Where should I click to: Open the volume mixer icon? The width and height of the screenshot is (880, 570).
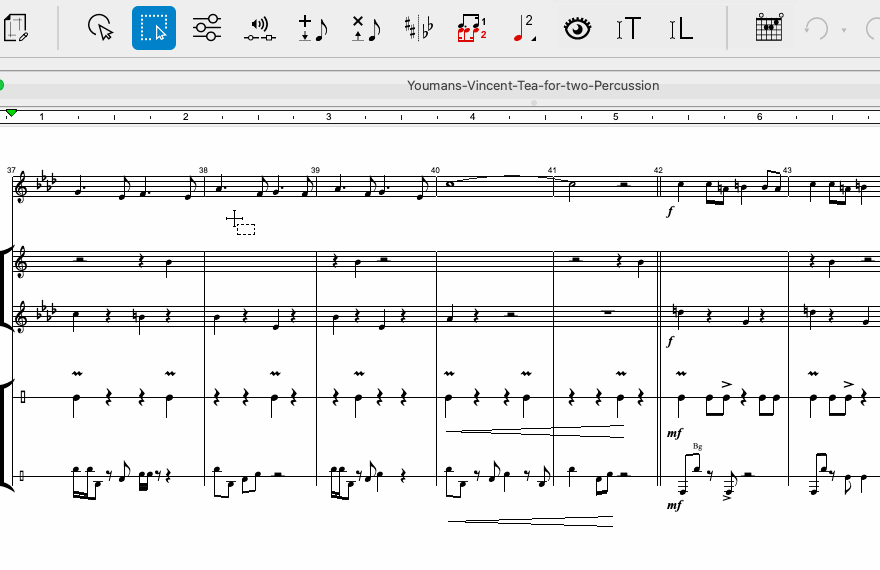pyautogui.click(x=260, y=29)
